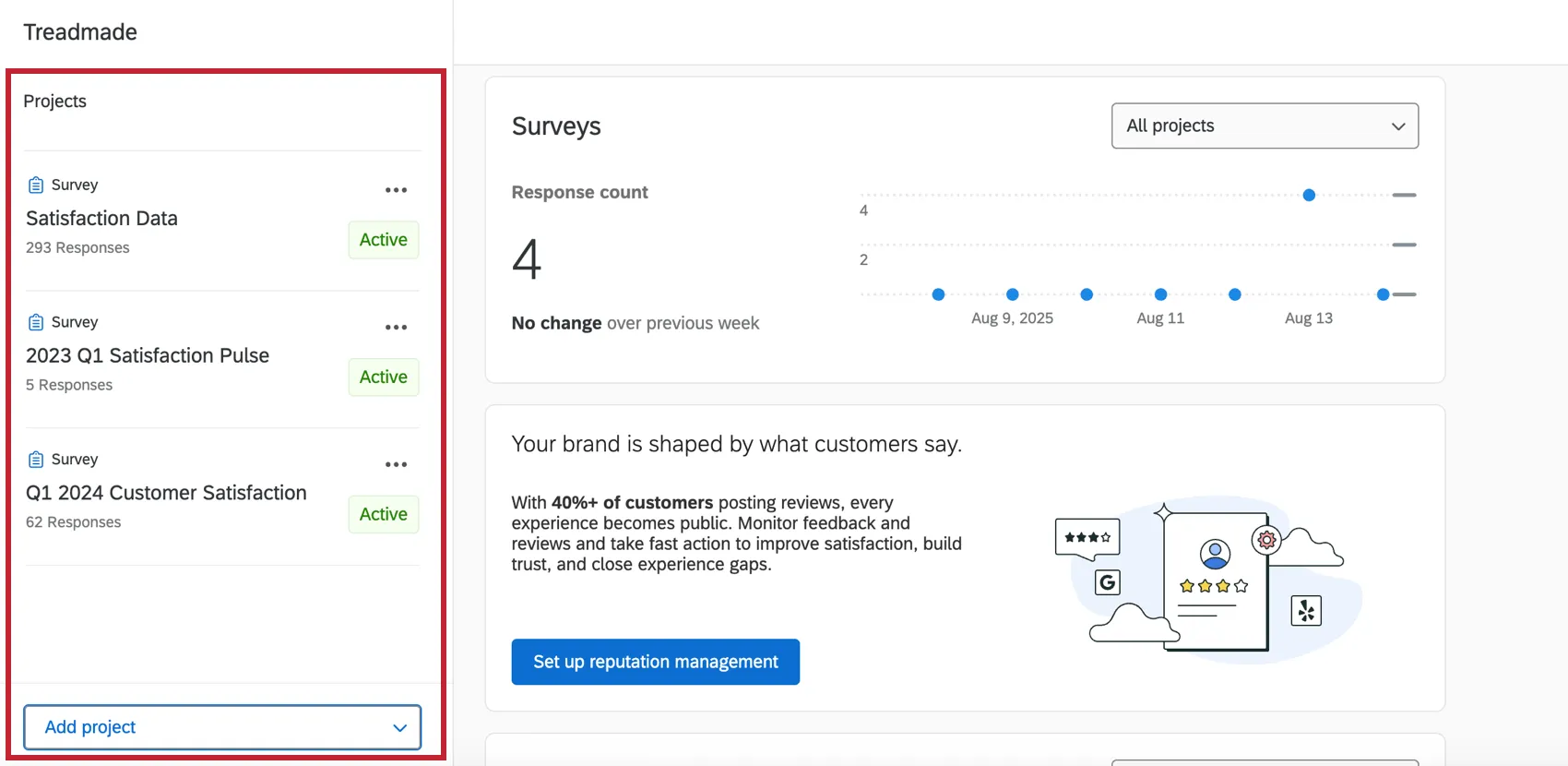Image resolution: width=1568 pixels, height=766 pixels.
Task: Click Active badge for 2023 Q1 Satisfaction Pulse
Action: [383, 377]
